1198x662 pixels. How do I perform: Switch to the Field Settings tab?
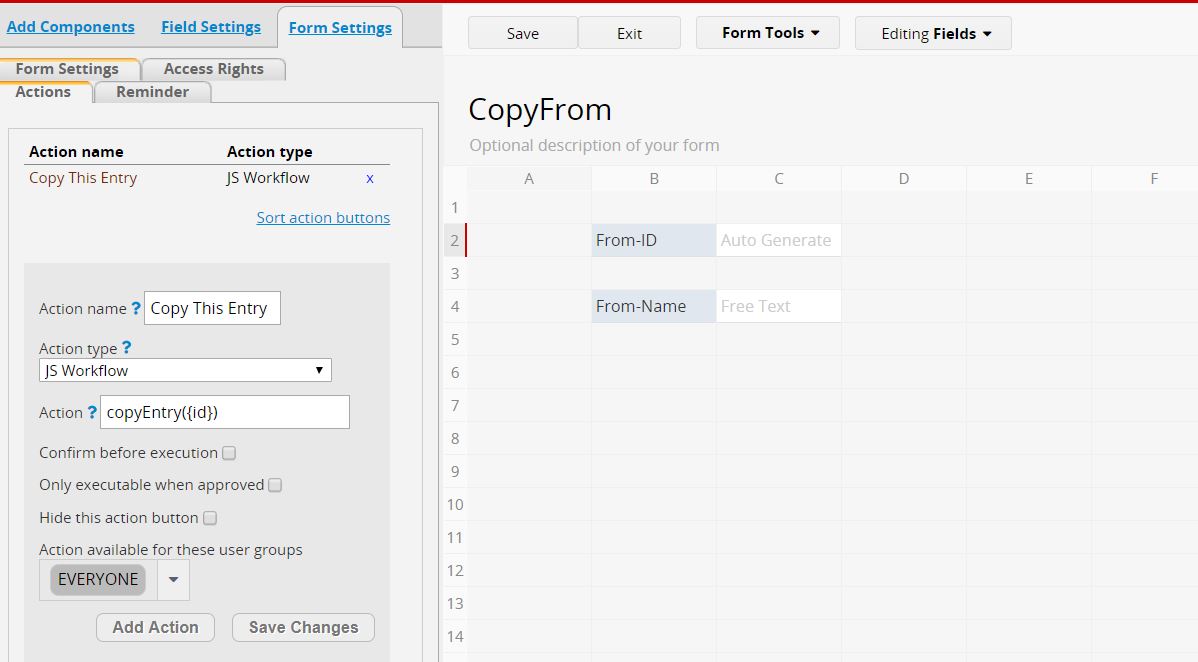click(211, 27)
